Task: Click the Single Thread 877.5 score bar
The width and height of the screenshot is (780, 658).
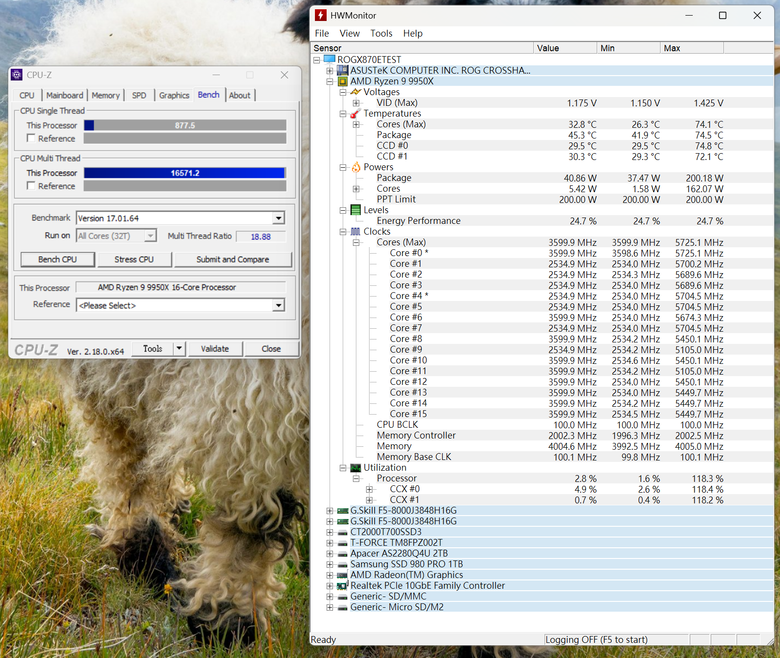Action: [x=185, y=125]
